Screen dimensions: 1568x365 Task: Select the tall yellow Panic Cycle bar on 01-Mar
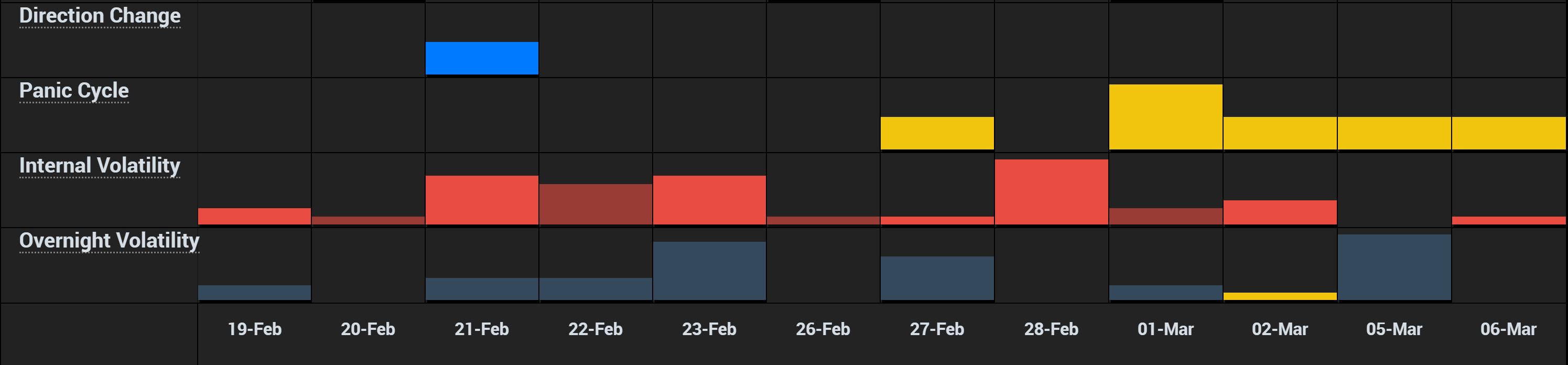[x=1165, y=116]
